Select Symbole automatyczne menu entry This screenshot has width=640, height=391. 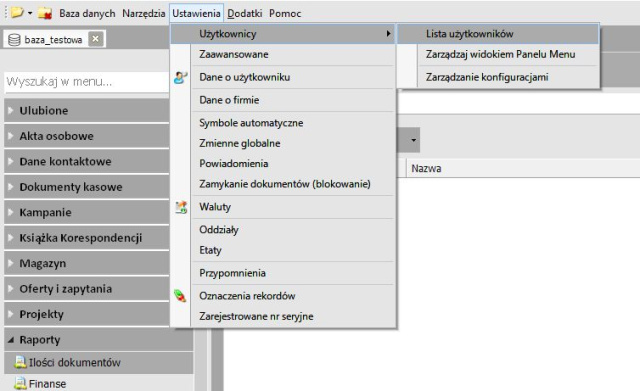[283, 123]
